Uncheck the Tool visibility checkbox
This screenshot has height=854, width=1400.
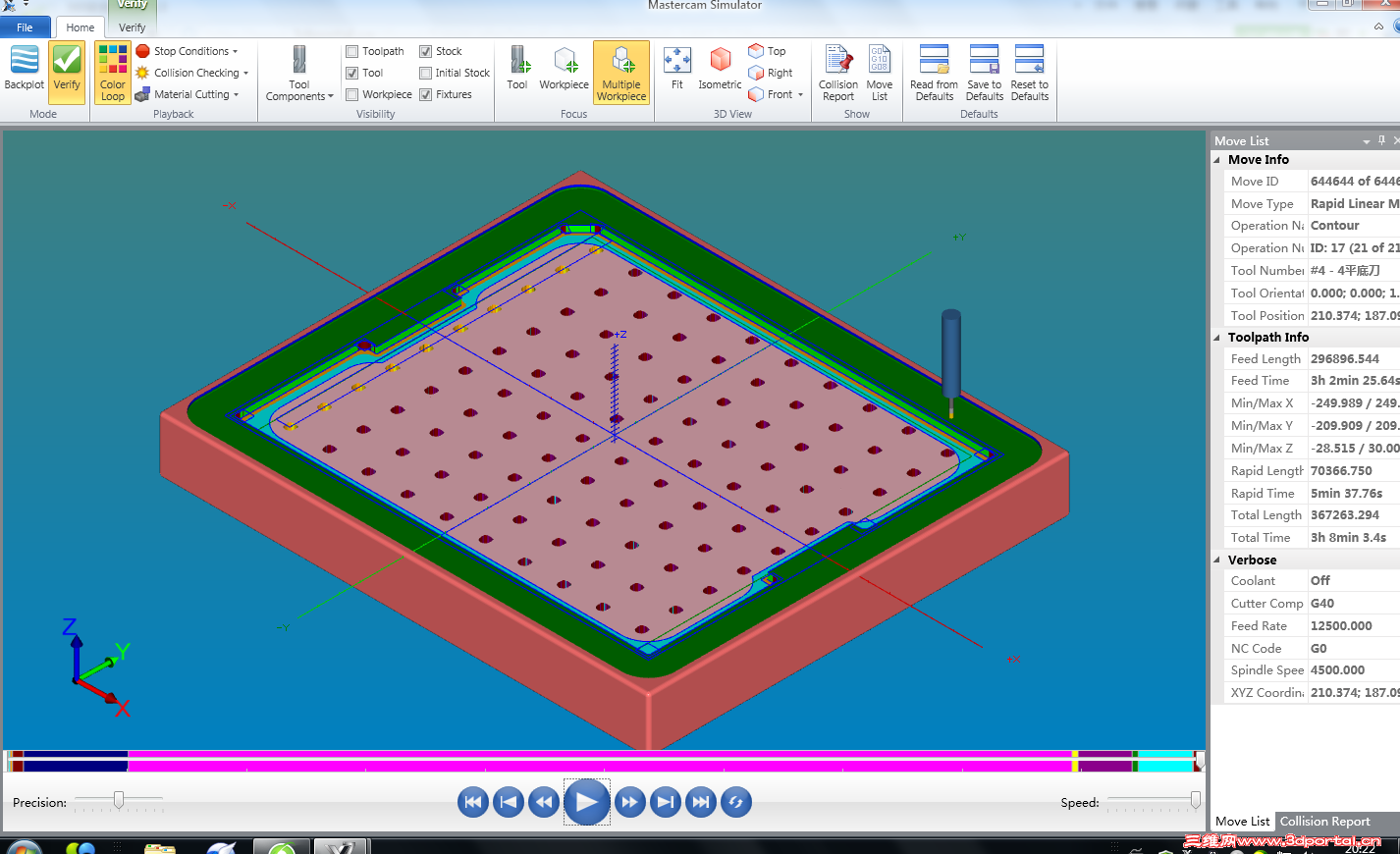(351, 73)
